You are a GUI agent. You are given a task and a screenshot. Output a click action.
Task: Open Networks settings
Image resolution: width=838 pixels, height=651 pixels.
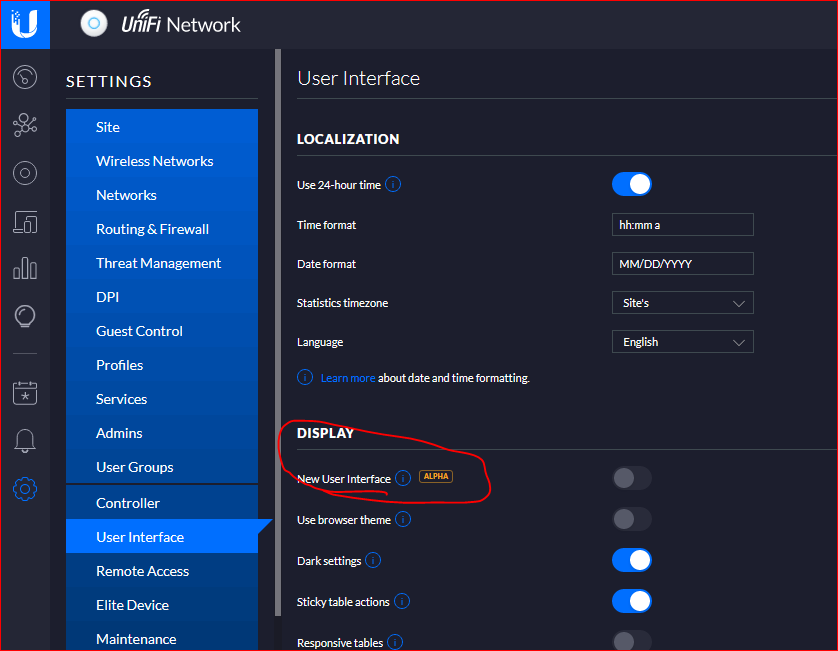click(162, 195)
